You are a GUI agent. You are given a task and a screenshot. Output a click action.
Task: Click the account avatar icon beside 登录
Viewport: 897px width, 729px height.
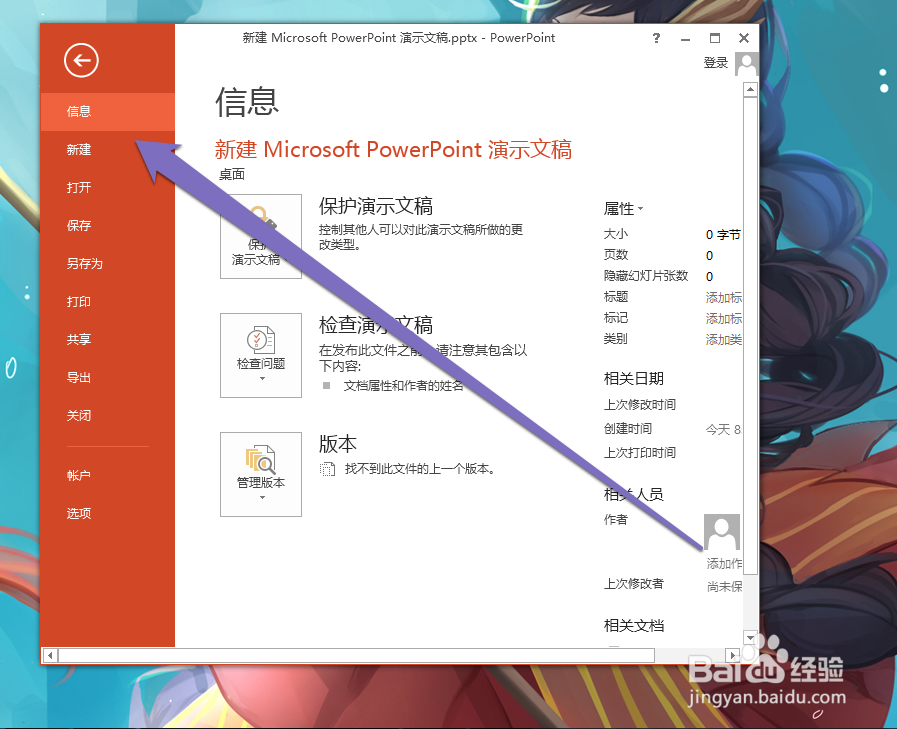(x=747, y=64)
